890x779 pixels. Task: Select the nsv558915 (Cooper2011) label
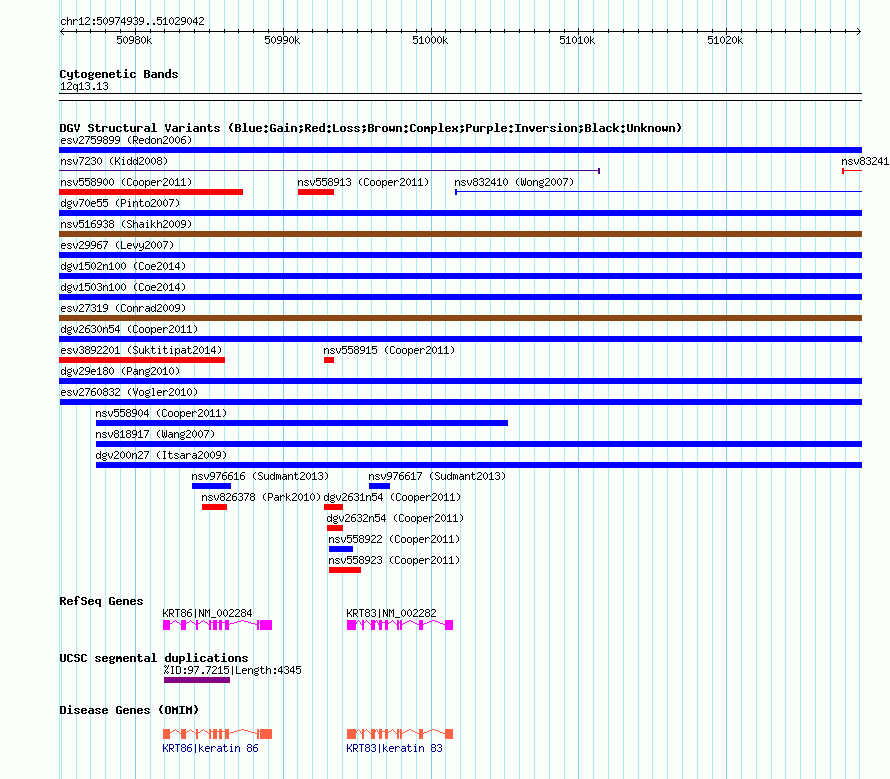click(389, 350)
